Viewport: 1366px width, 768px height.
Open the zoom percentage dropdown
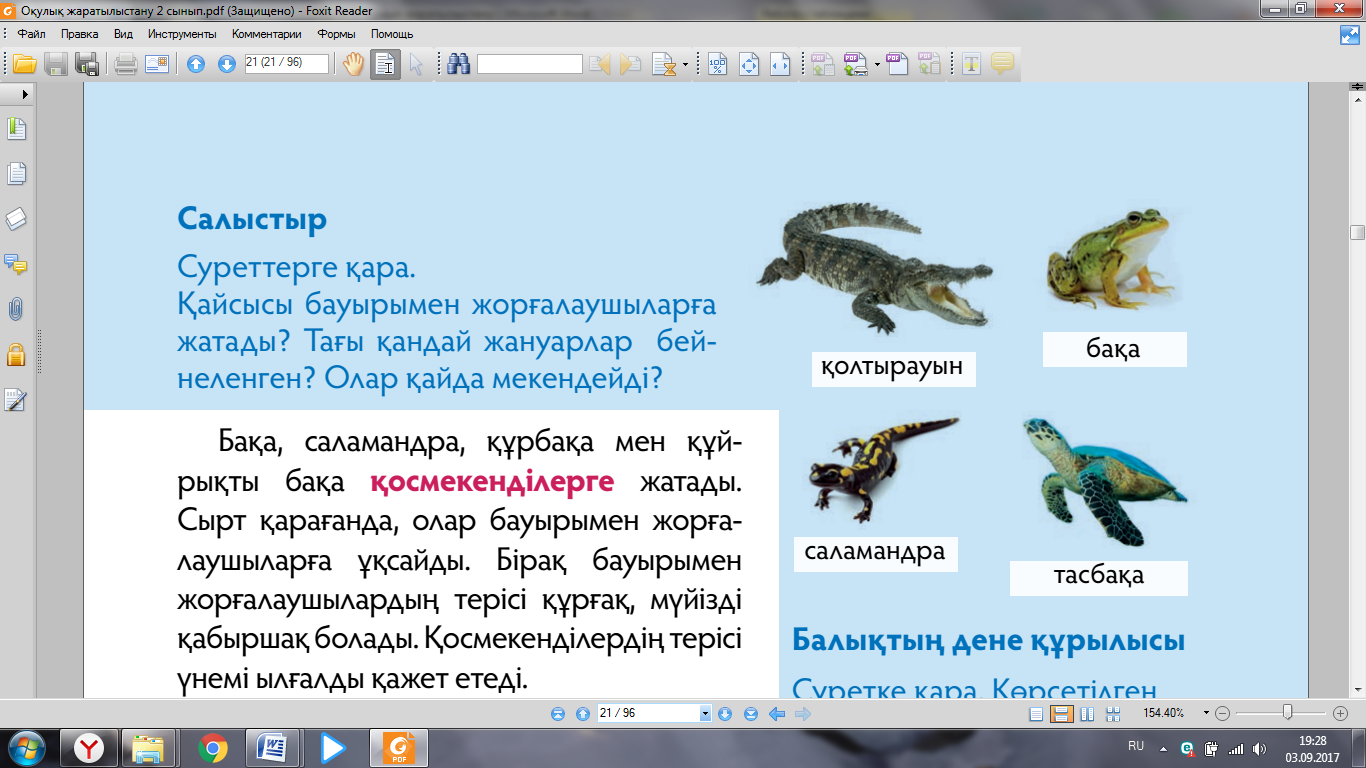click(1207, 714)
